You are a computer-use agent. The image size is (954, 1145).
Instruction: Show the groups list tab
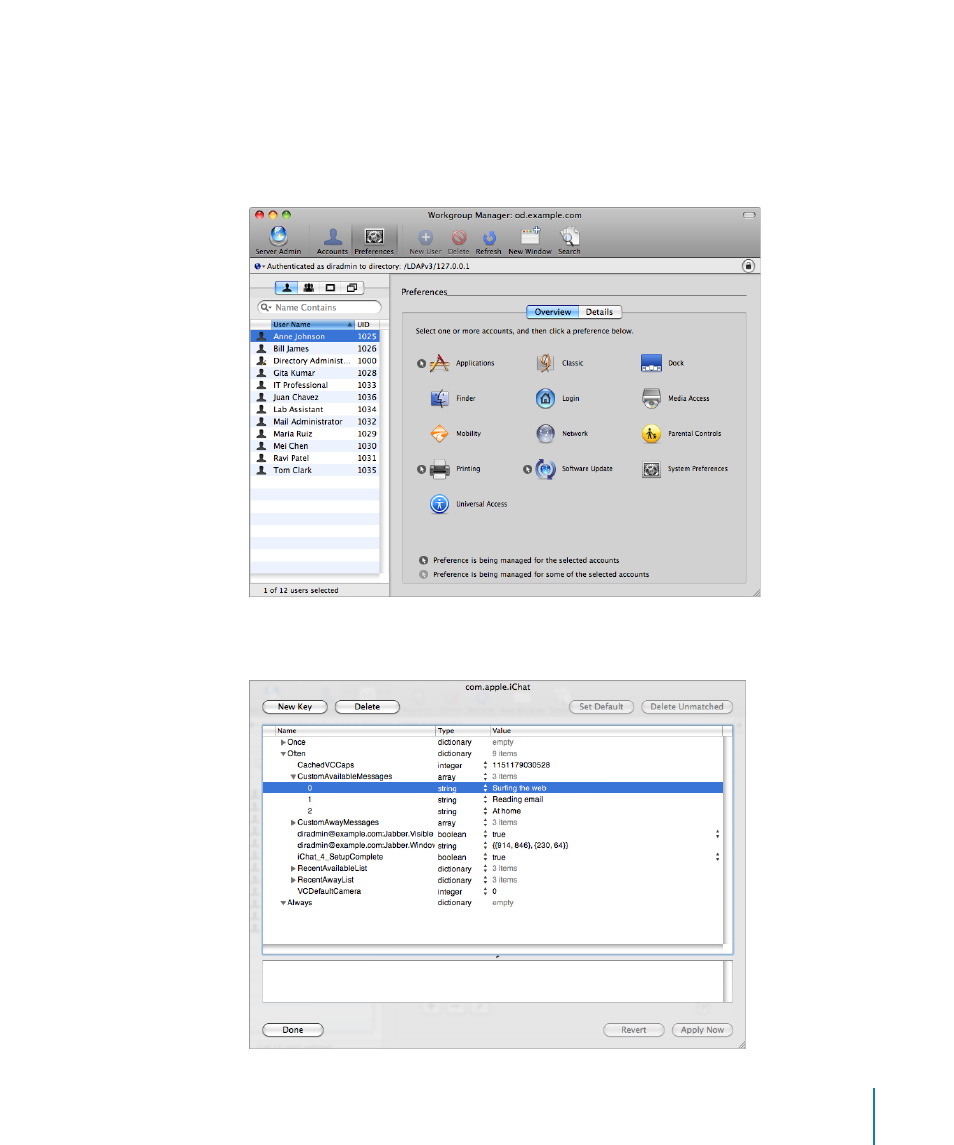click(308, 288)
